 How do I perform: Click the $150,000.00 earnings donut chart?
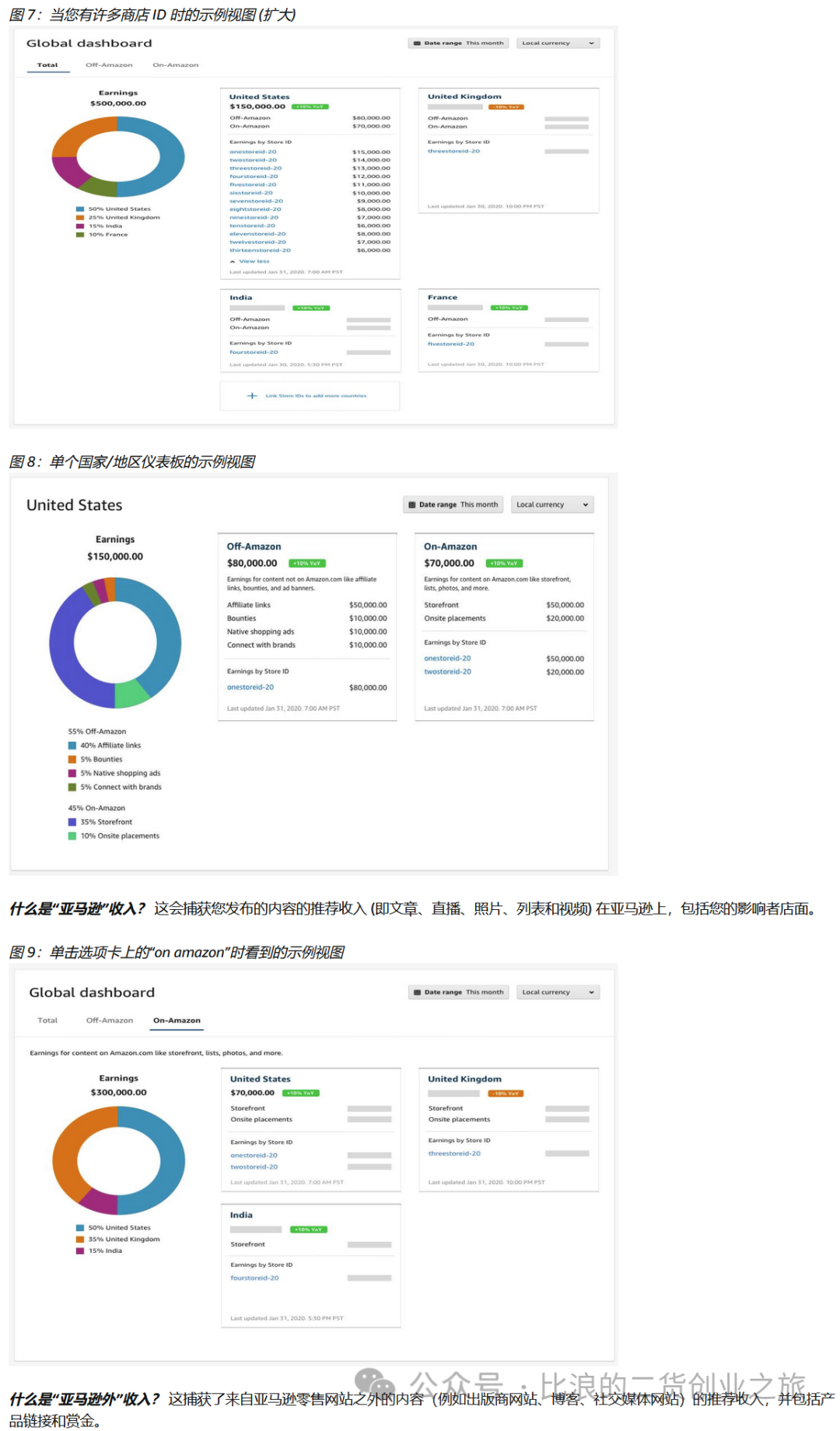[115, 642]
